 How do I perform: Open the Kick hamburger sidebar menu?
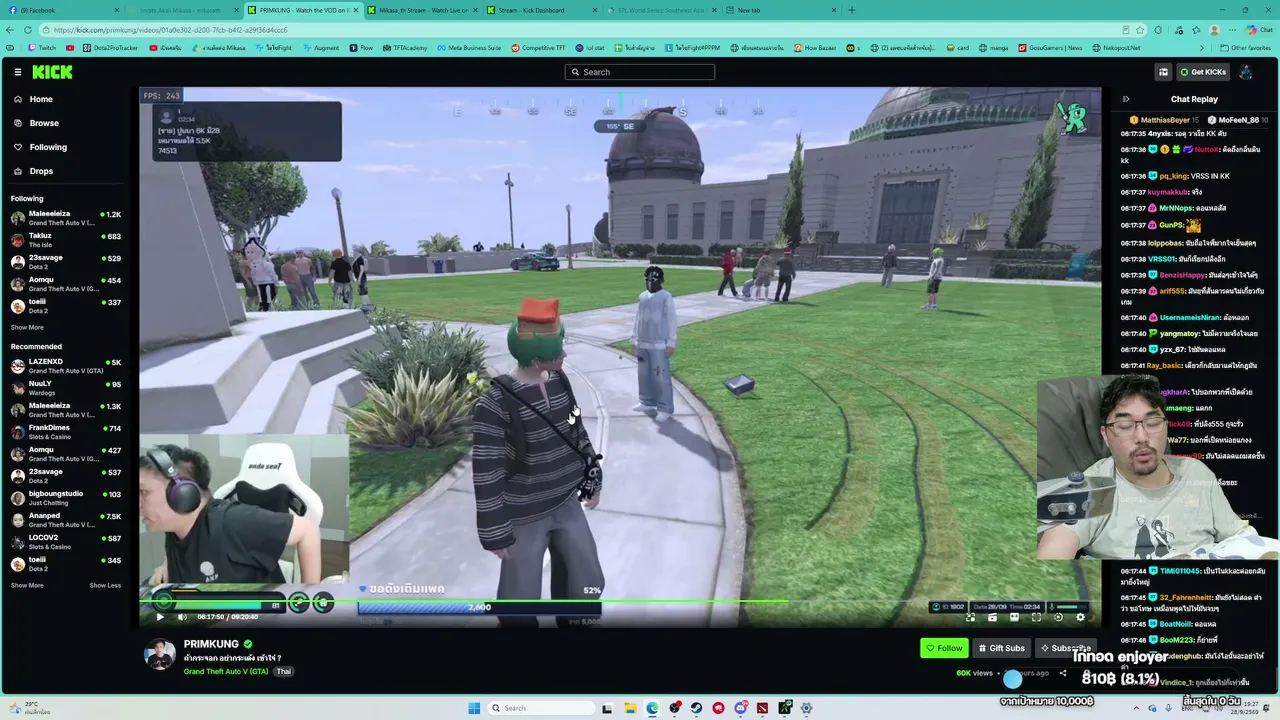(x=17, y=72)
